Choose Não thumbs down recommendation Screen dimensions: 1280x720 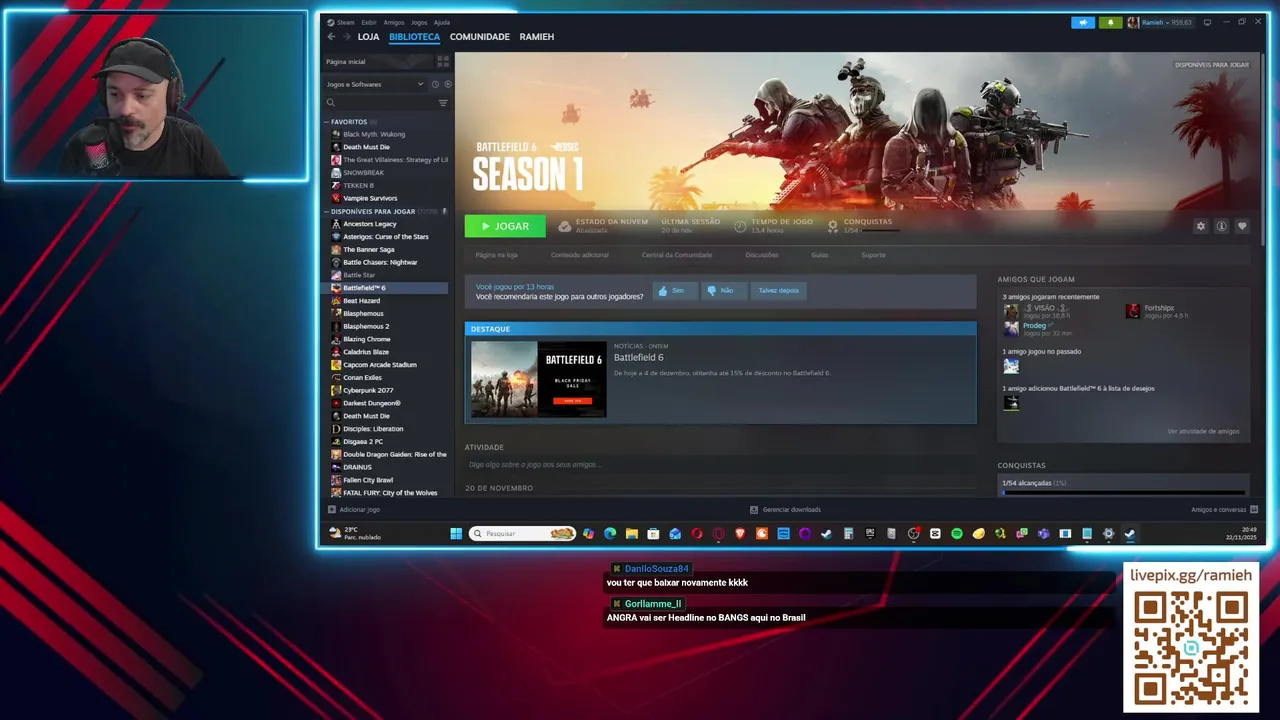(x=722, y=291)
